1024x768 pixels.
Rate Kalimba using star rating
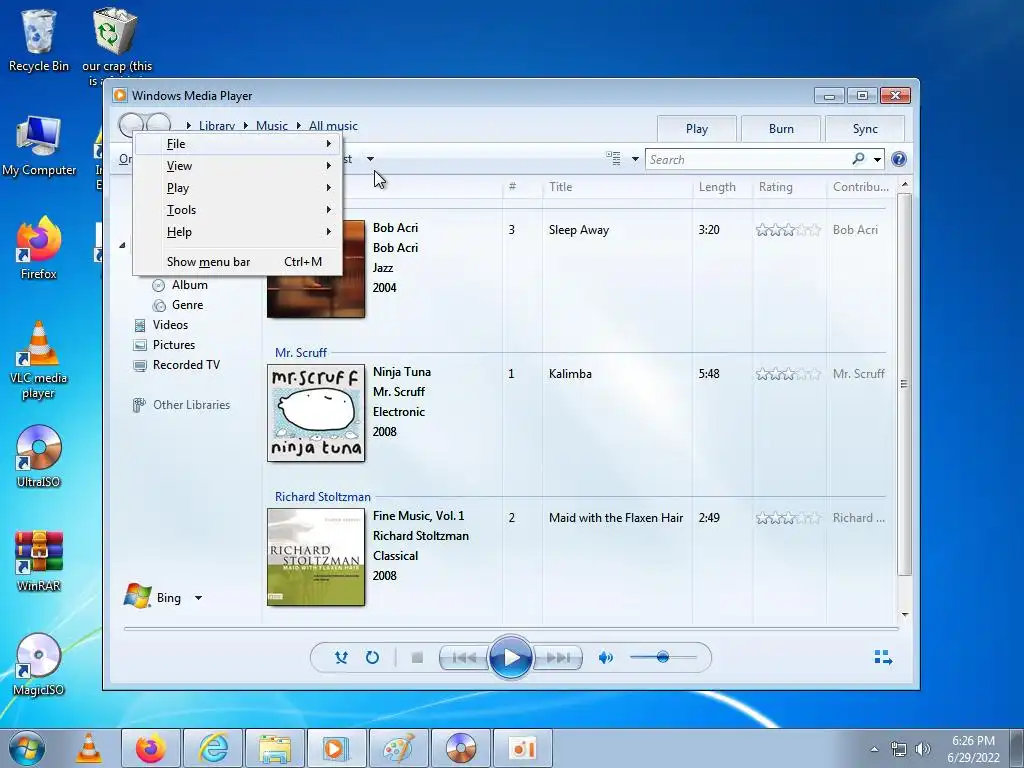coord(788,374)
